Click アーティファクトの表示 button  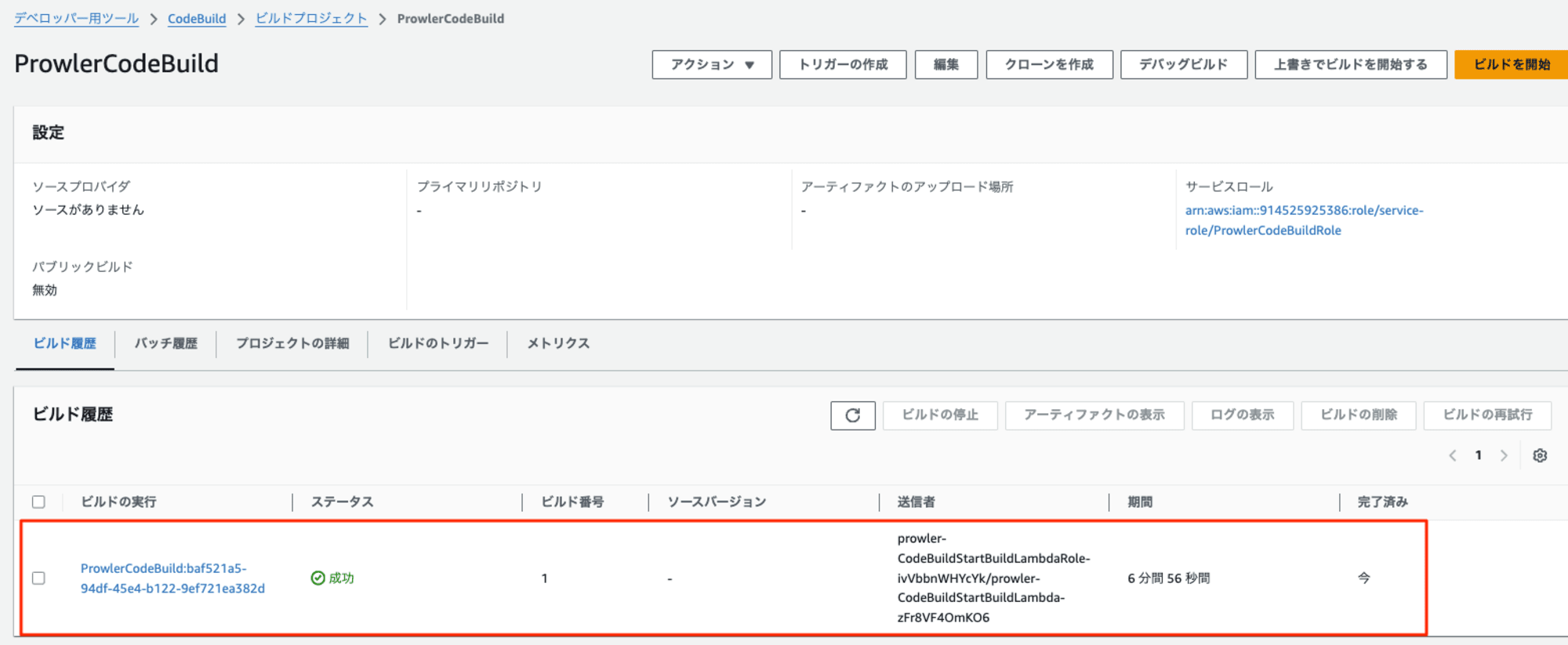point(1094,415)
